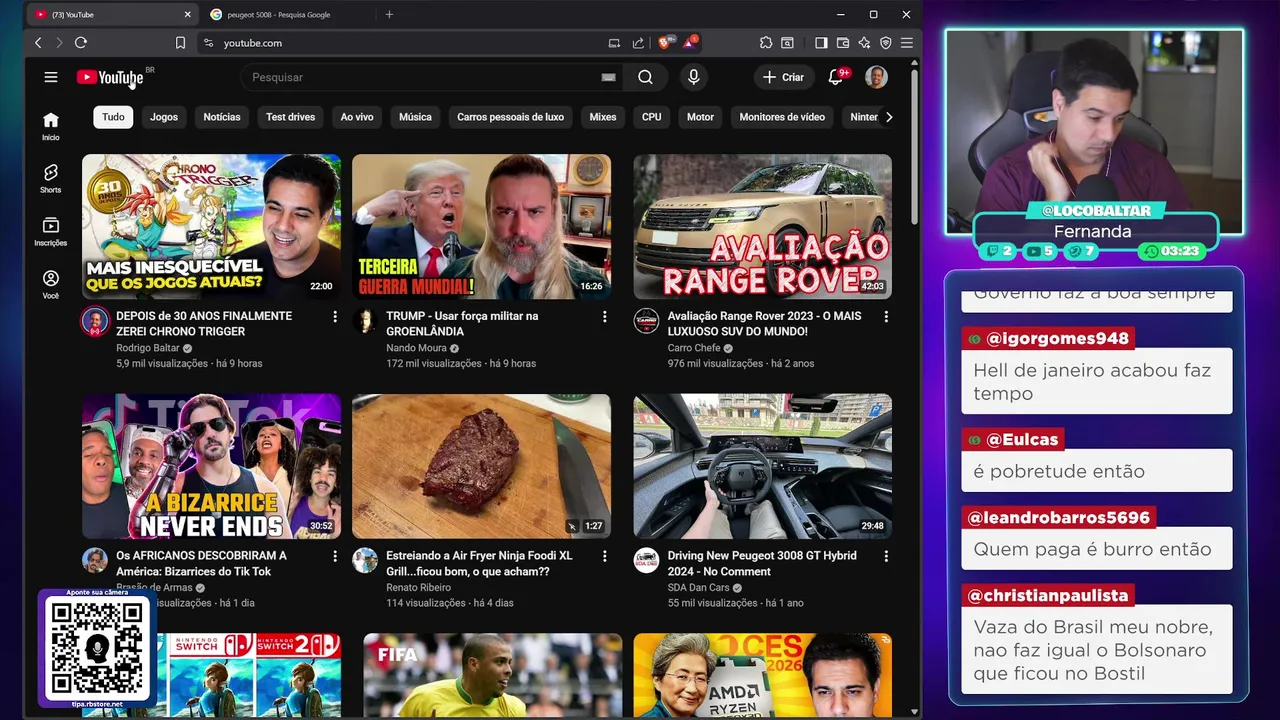Select the Ao vivo filter chip
1280x720 pixels.
tap(357, 117)
